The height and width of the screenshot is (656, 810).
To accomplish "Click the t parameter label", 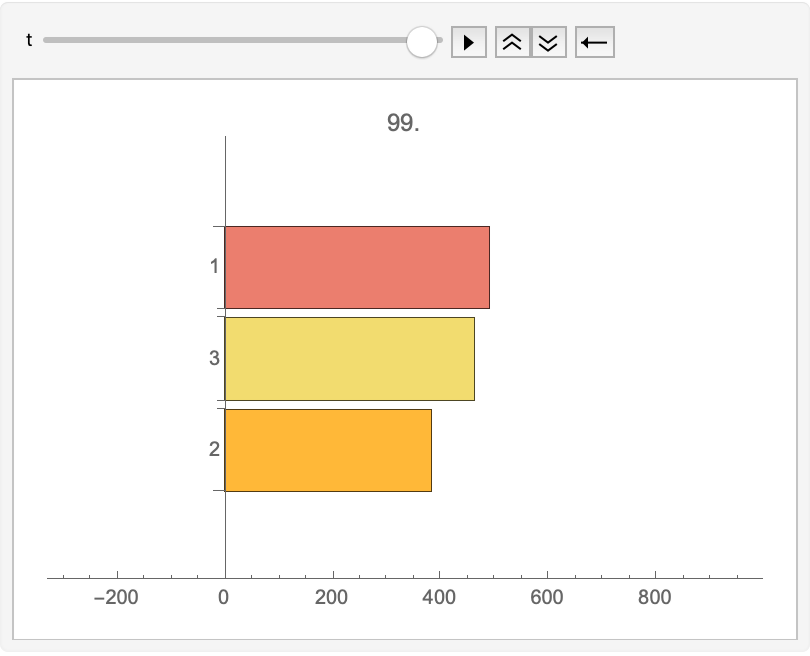I will 28,41.
